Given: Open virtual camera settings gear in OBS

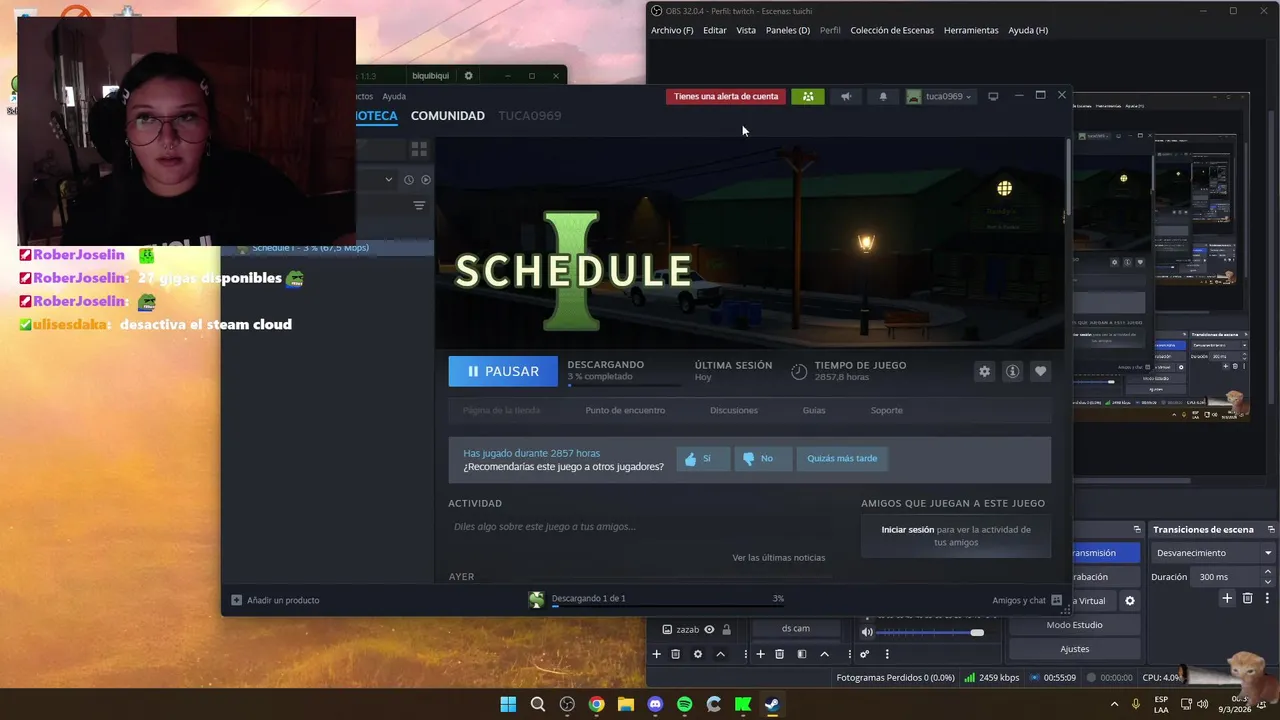Looking at the screenshot, I should (1130, 601).
